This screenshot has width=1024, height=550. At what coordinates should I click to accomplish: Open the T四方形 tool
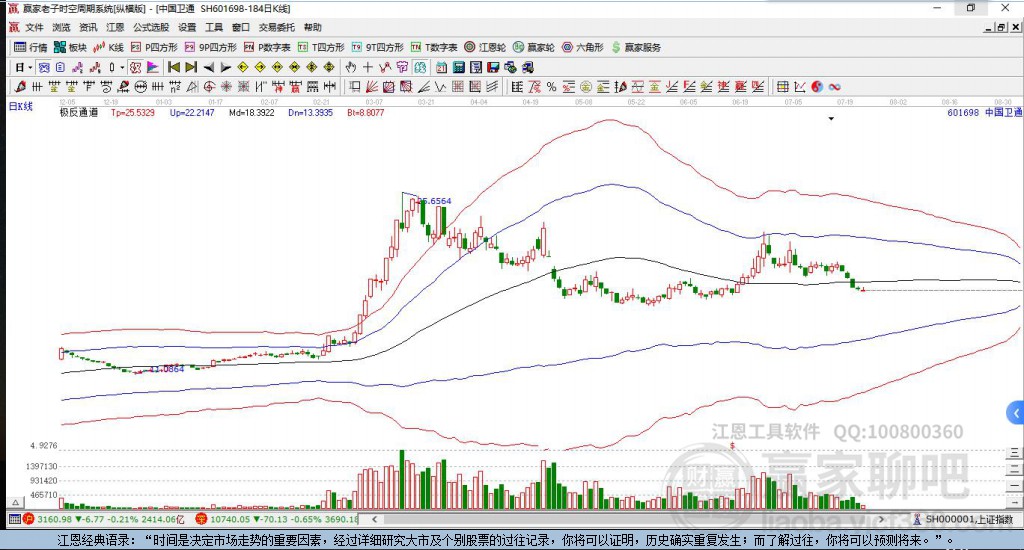tap(321, 47)
